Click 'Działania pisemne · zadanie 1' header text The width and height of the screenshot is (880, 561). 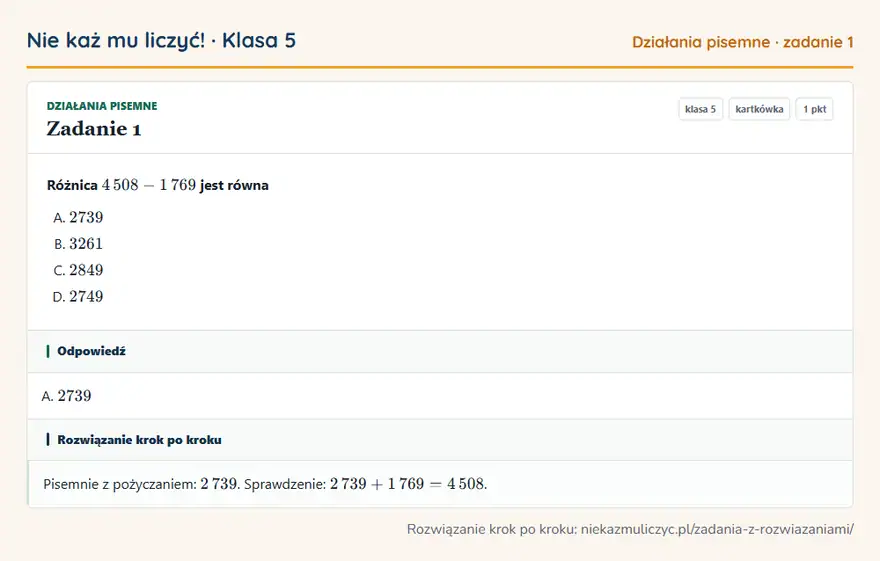(x=742, y=42)
